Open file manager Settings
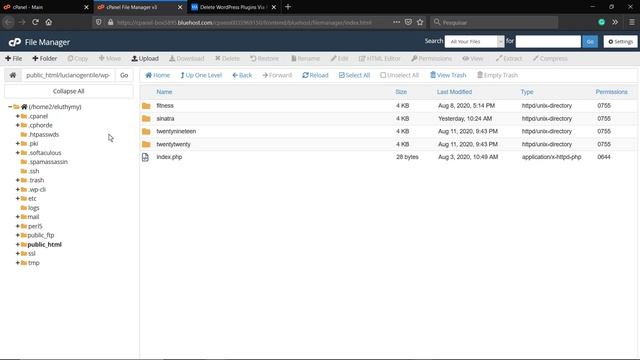The width and height of the screenshot is (640, 360). pyautogui.click(x=620, y=42)
